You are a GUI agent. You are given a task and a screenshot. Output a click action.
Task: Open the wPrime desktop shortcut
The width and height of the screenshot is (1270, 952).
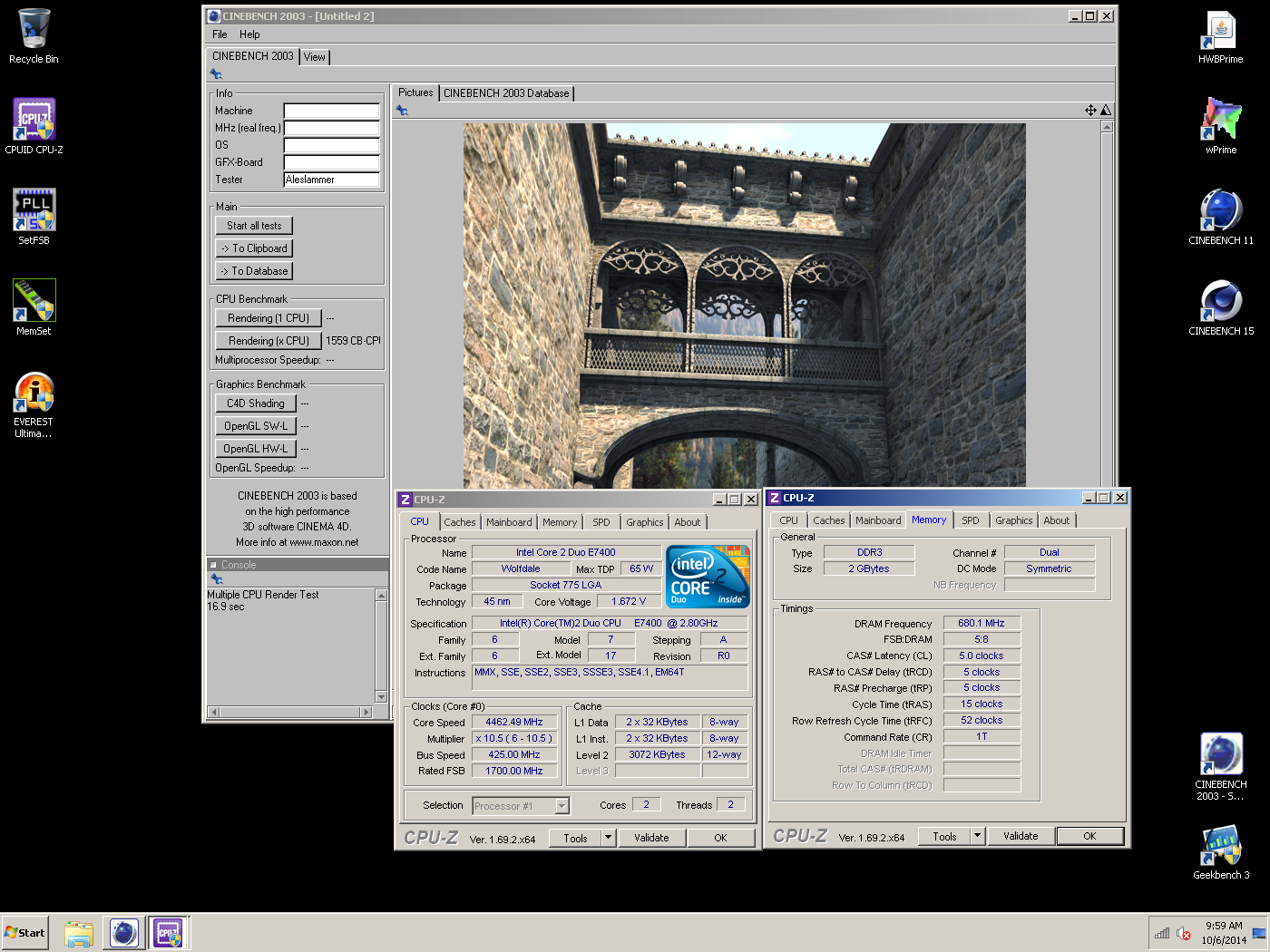pos(1221,127)
